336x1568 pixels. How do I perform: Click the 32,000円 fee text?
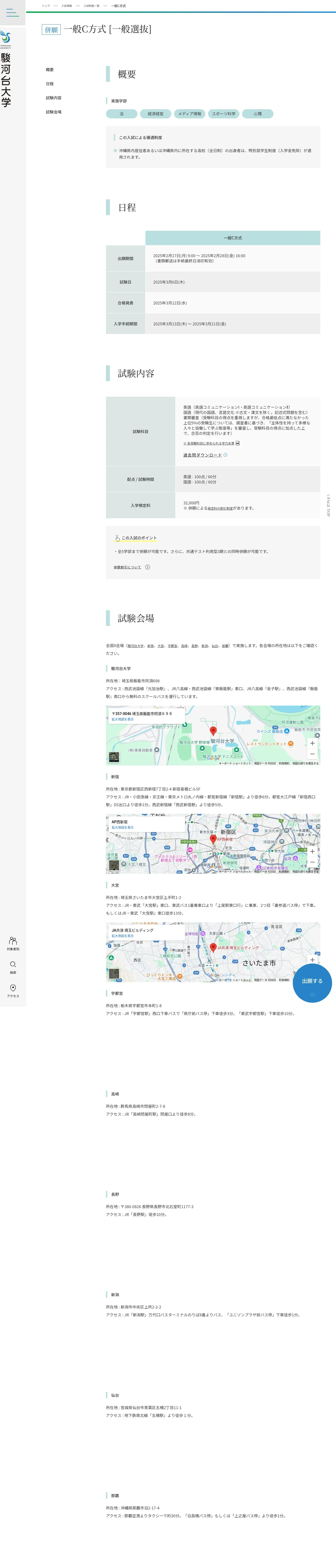point(192,503)
